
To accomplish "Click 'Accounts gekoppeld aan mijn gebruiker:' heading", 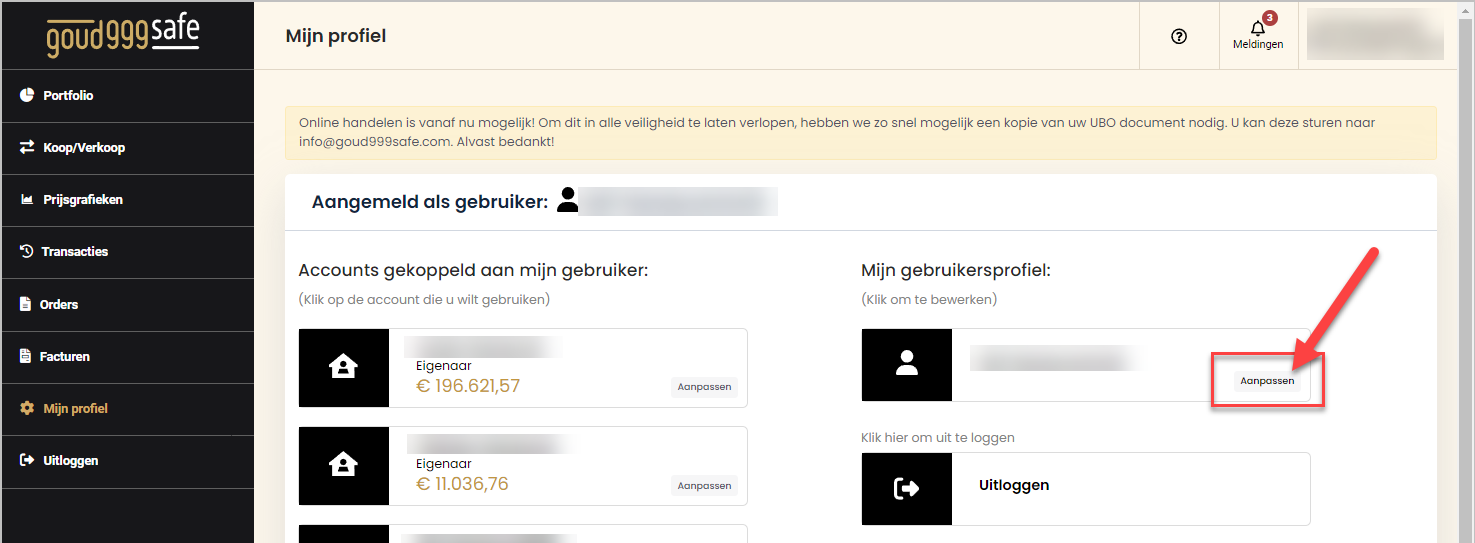I will (x=473, y=270).
